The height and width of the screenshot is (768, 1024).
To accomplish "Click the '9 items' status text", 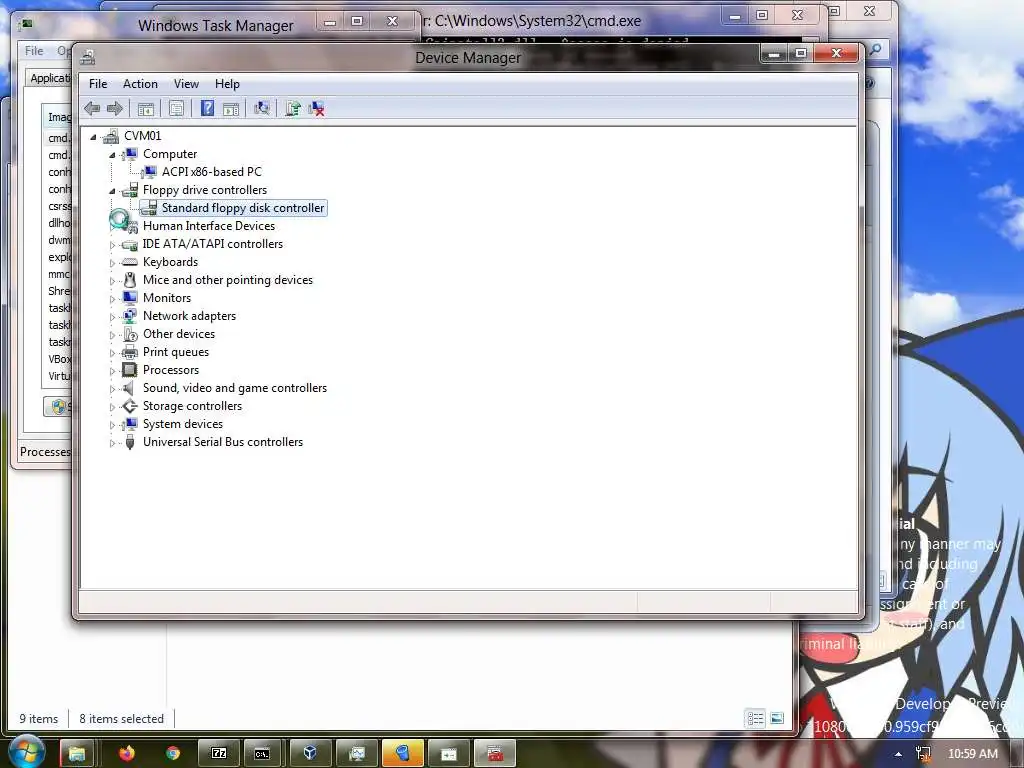I will (39, 718).
